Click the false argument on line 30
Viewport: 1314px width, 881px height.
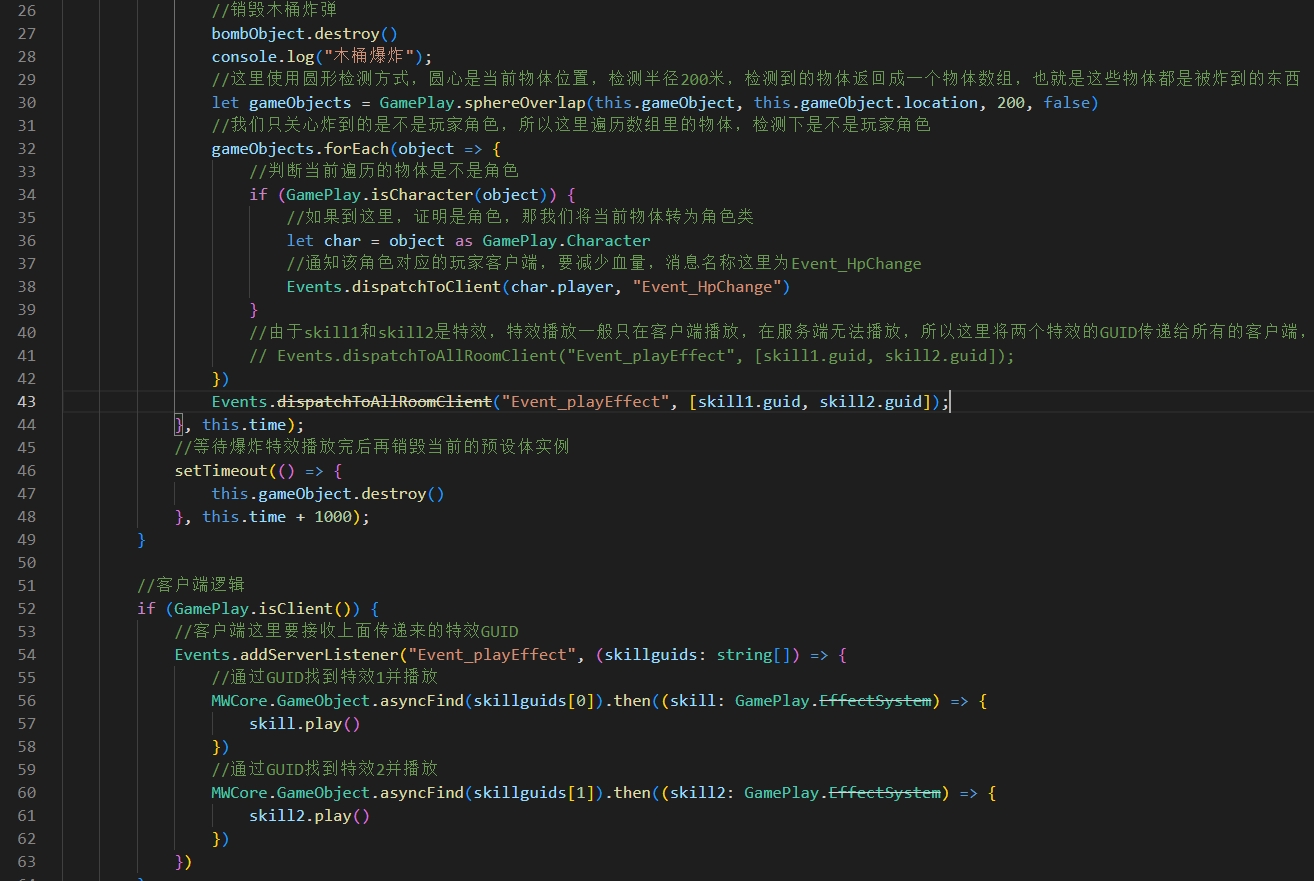pos(1066,103)
